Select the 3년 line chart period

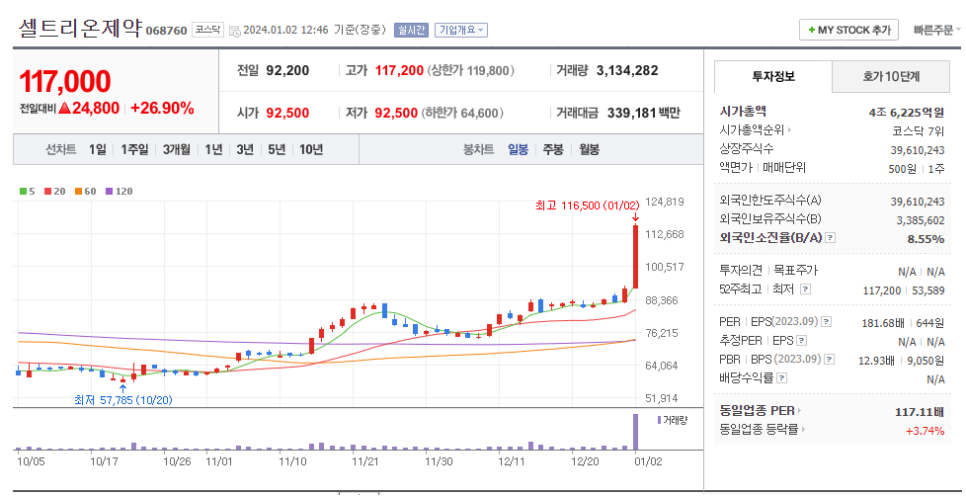[245, 149]
